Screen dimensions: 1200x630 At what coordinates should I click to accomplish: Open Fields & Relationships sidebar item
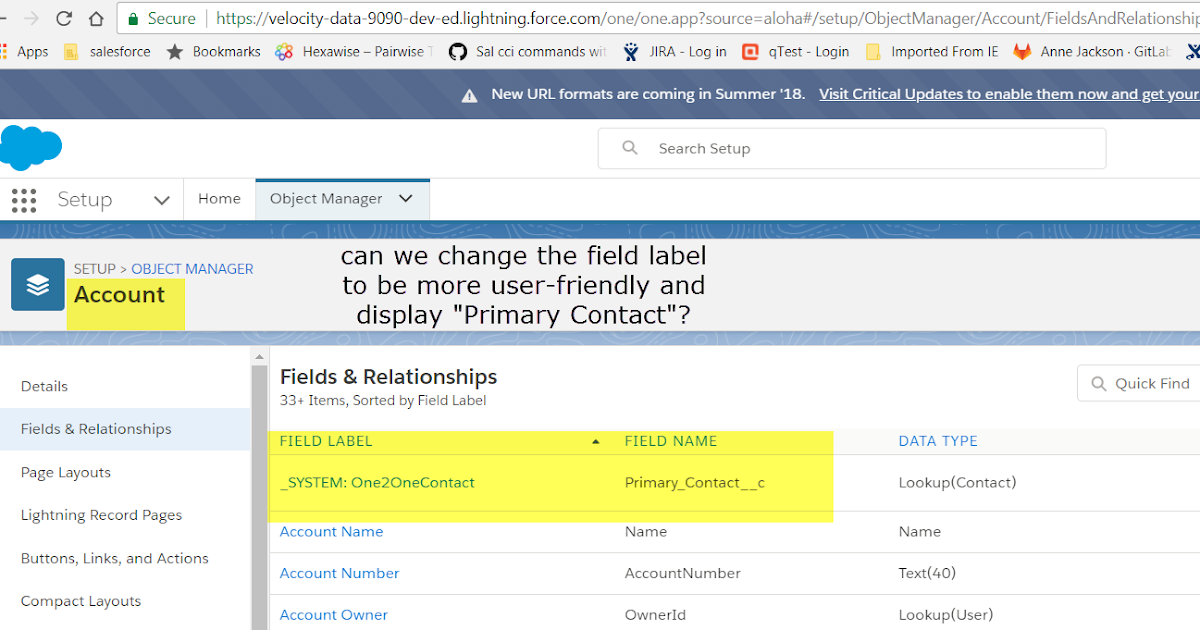(x=125, y=429)
